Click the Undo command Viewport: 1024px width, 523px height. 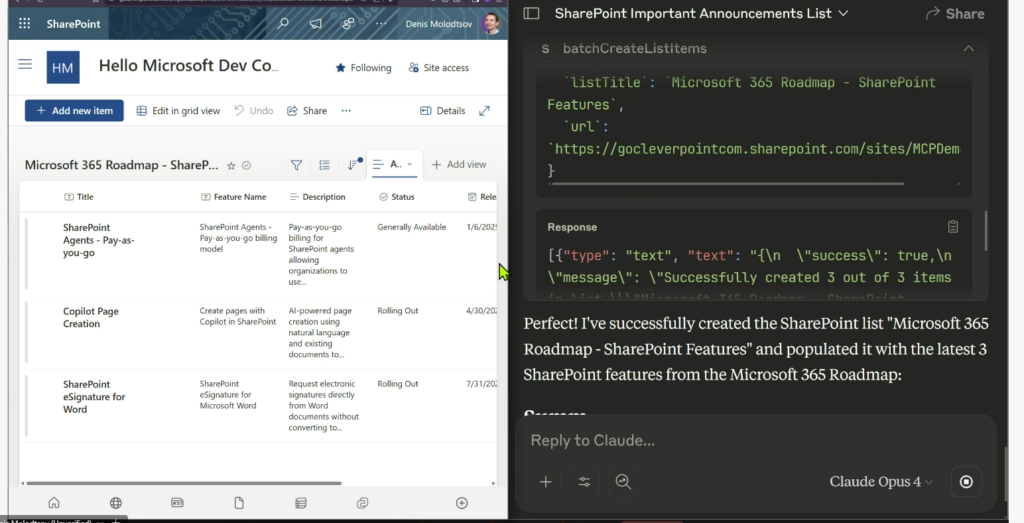tap(253, 111)
